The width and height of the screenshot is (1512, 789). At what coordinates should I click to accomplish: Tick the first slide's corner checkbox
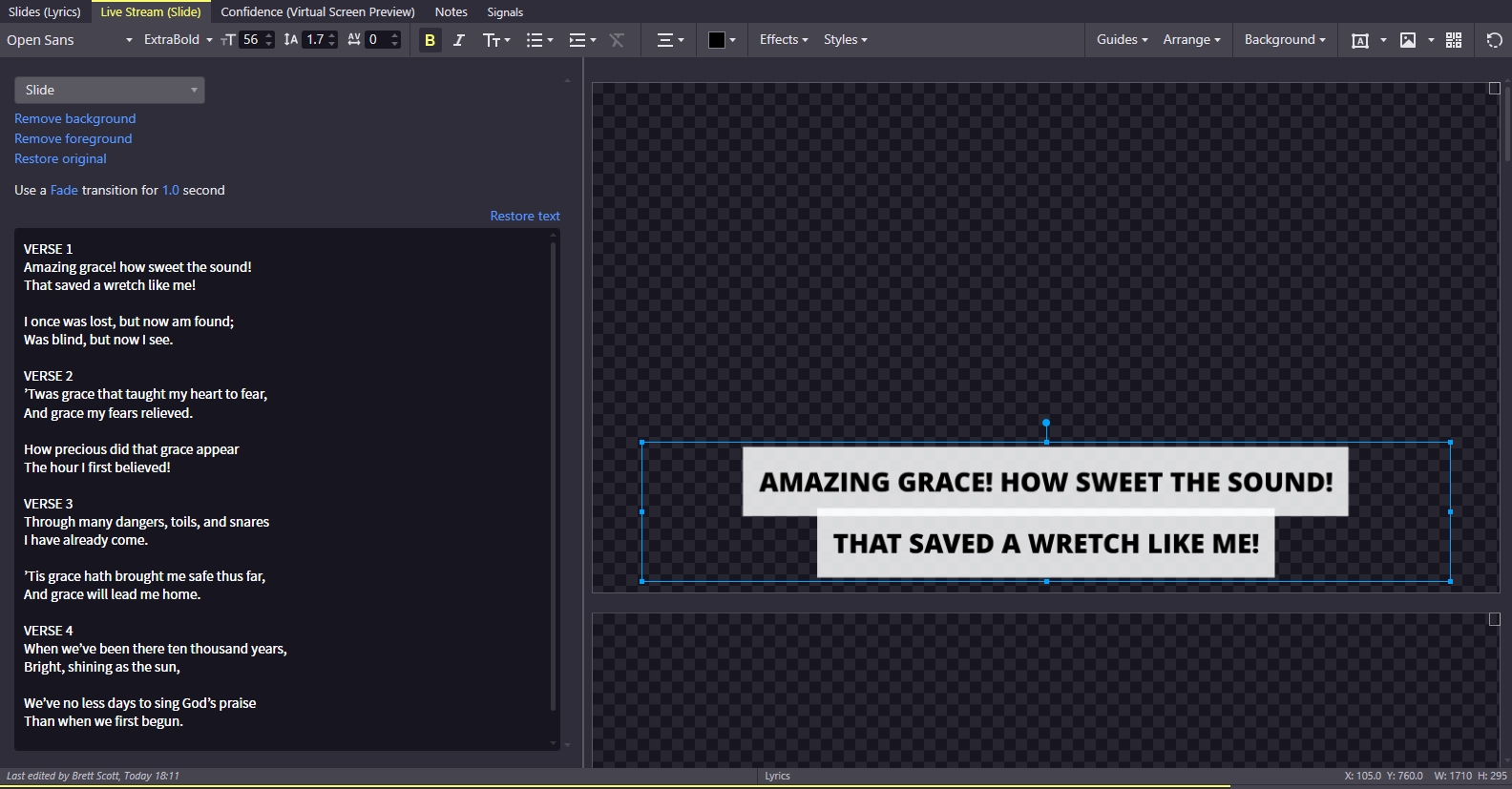coord(1495,89)
